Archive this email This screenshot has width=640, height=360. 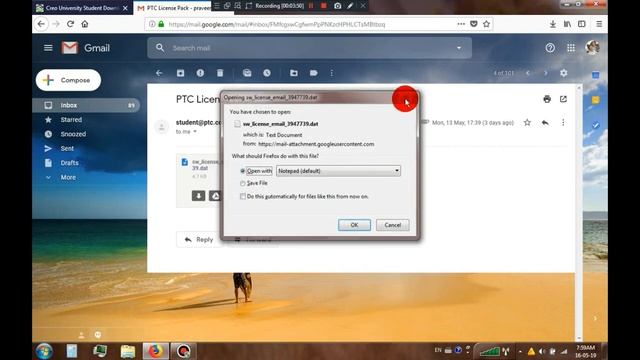180,73
